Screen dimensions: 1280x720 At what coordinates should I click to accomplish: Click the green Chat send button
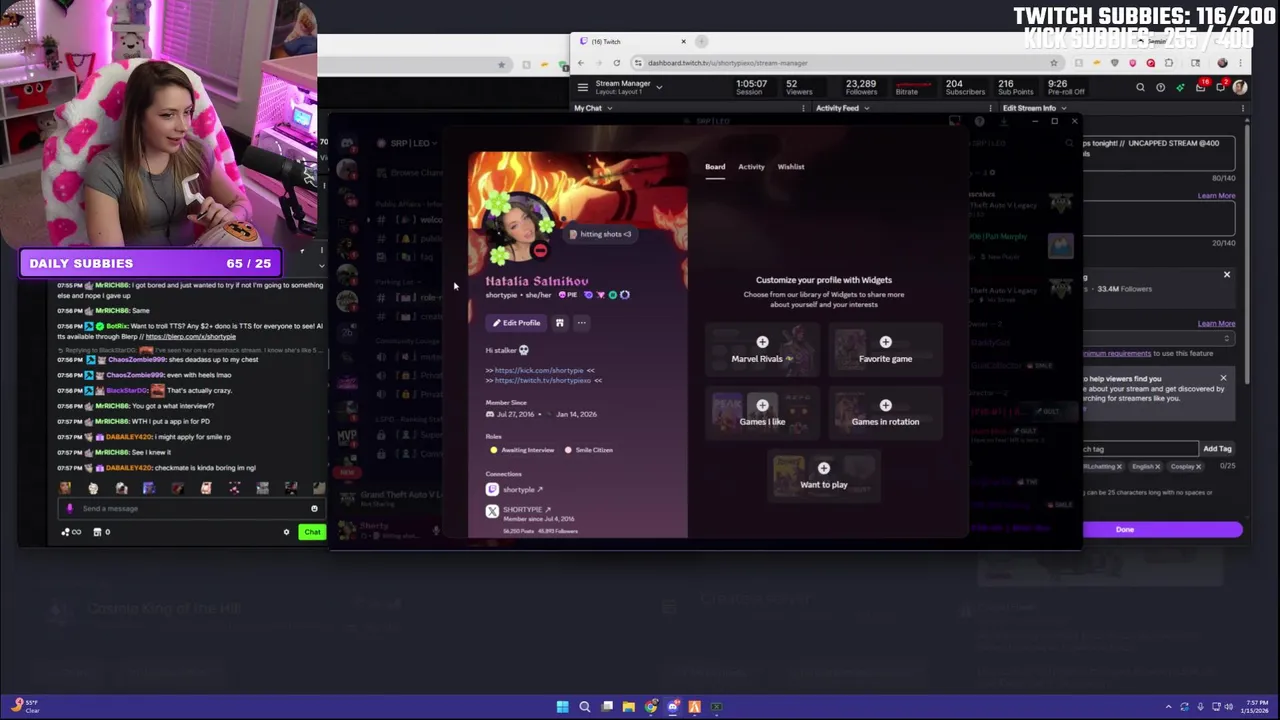click(312, 532)
